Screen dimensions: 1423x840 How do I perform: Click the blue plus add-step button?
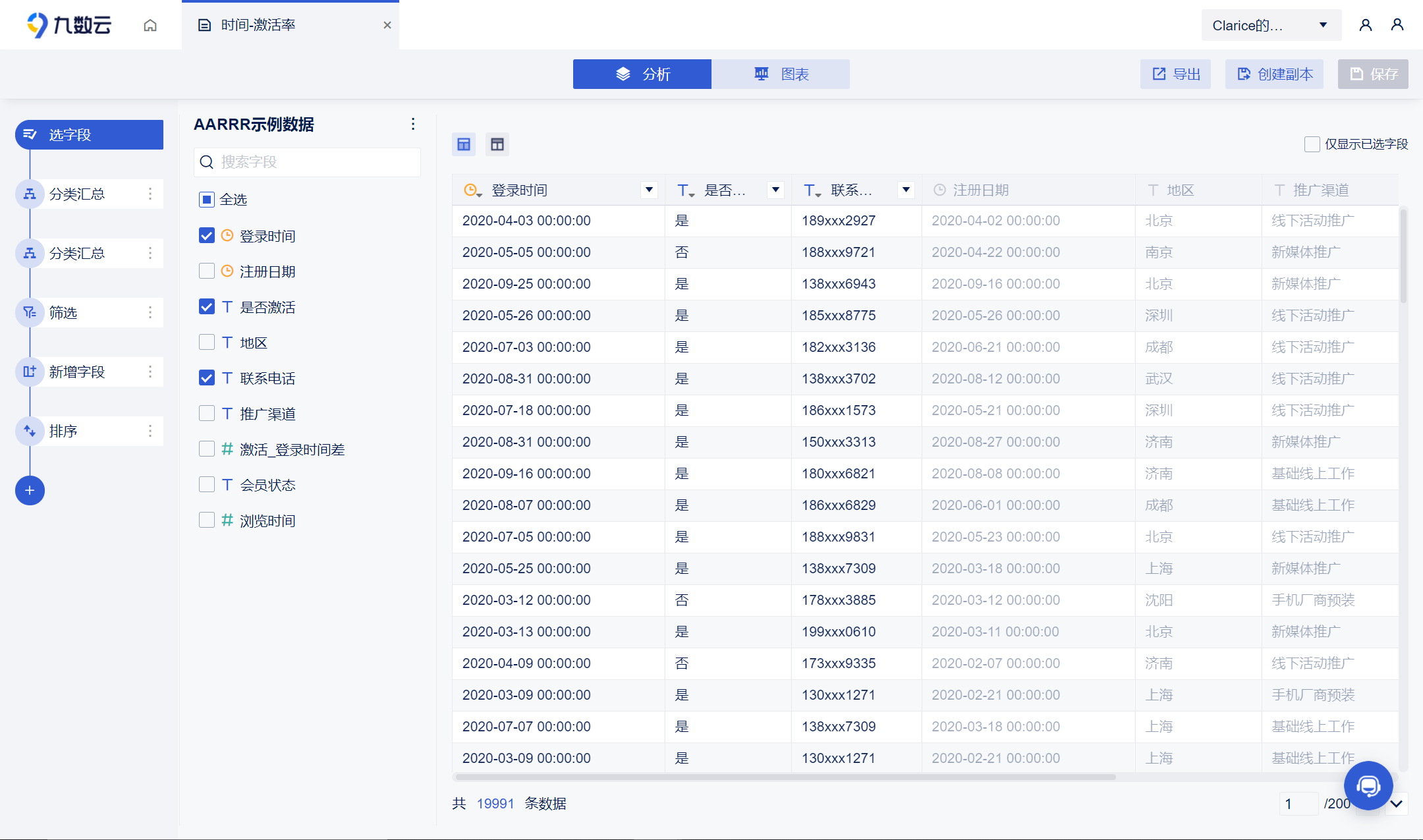click(x=30, y=490)
